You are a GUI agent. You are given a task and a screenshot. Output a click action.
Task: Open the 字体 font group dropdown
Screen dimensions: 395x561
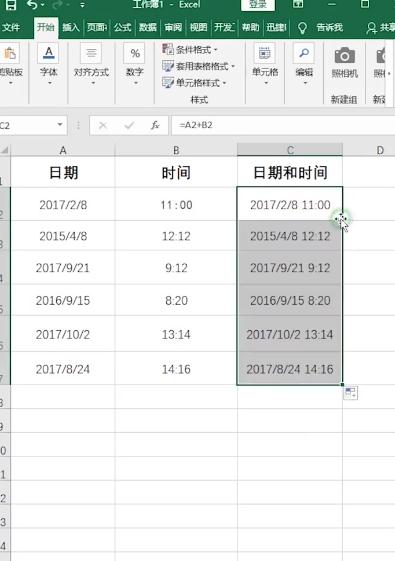49,64
